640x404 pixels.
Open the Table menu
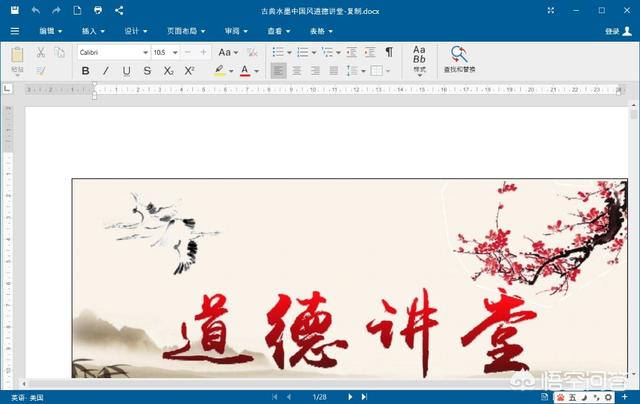point(321,31)
